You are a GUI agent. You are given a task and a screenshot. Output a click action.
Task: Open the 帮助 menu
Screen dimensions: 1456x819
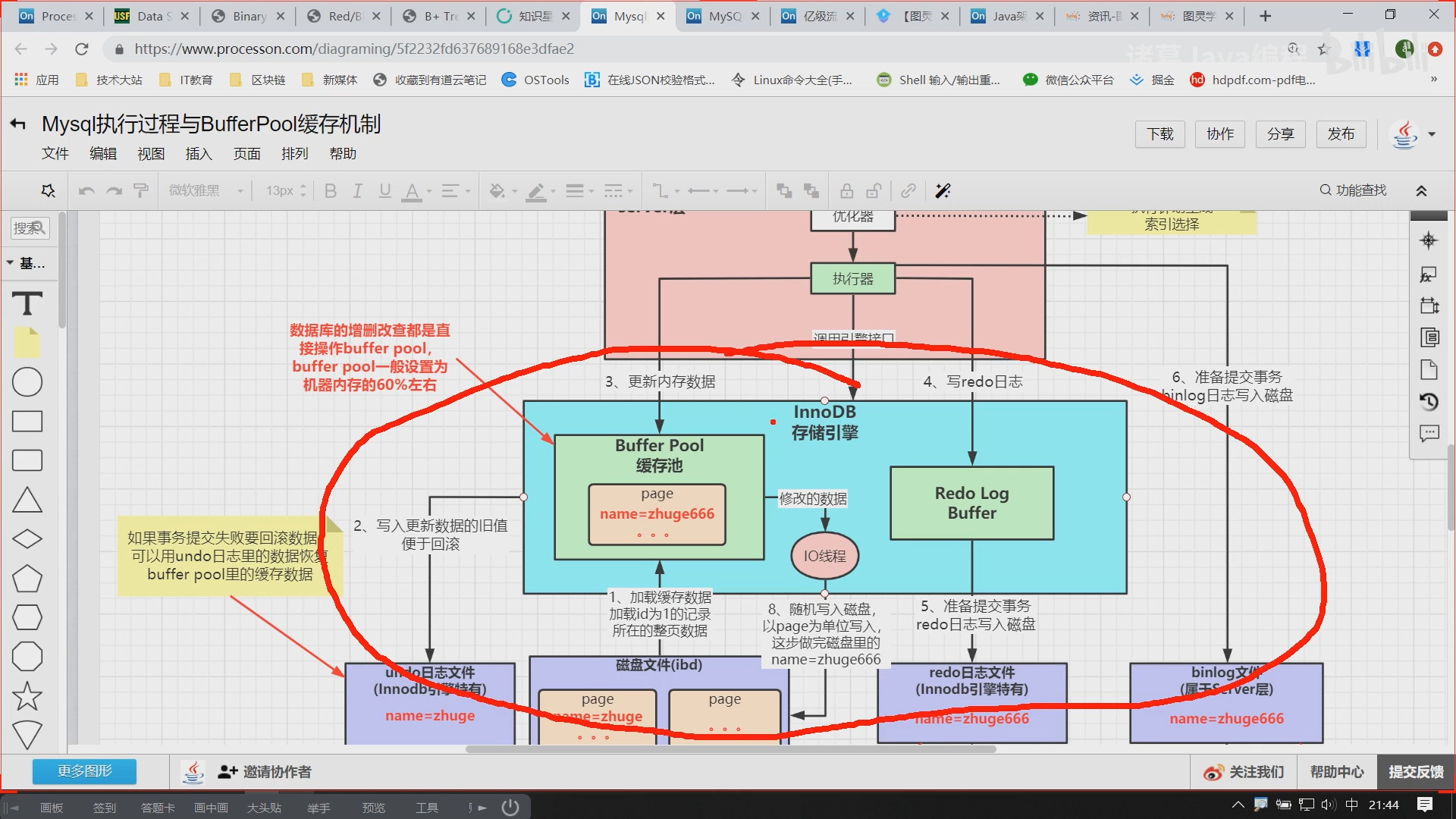tap(343, 154)
